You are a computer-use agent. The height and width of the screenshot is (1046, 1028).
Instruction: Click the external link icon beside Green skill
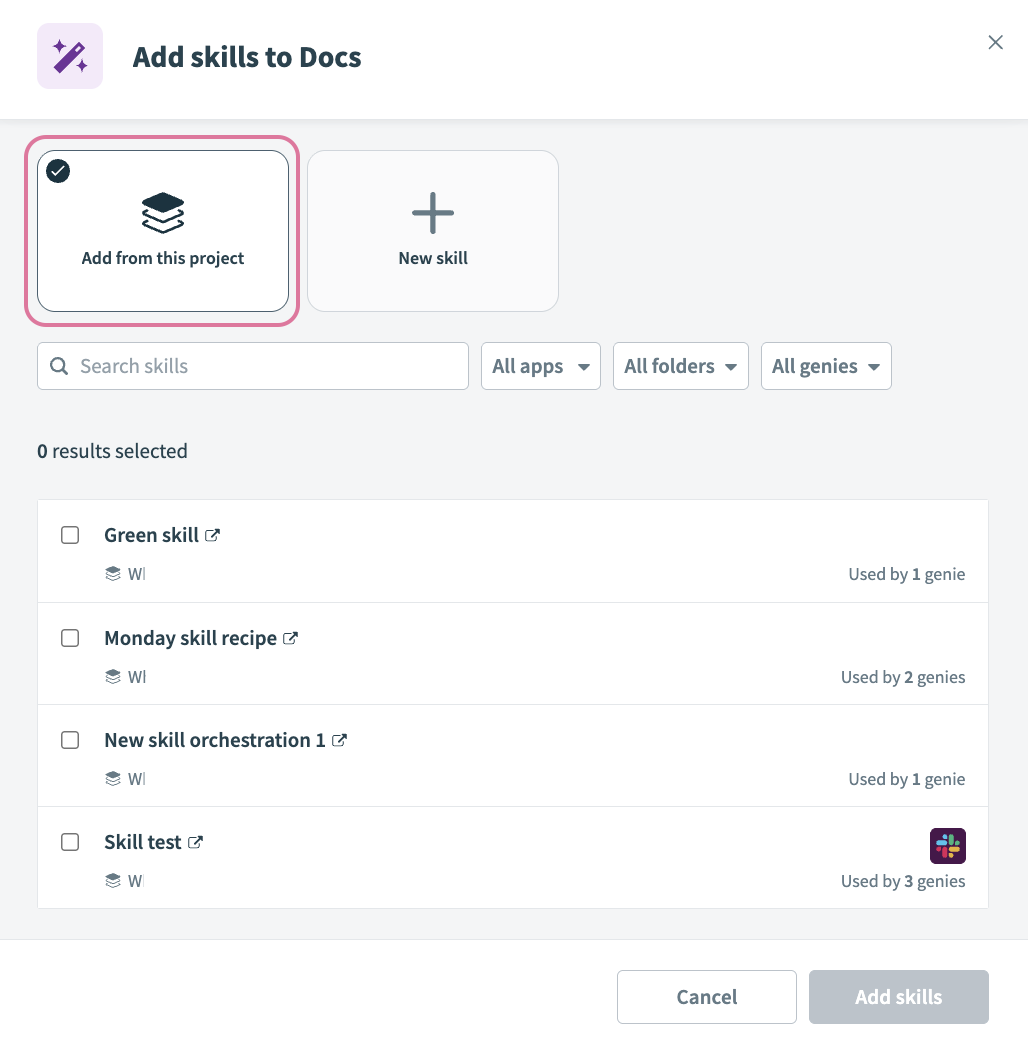(212, 534)
